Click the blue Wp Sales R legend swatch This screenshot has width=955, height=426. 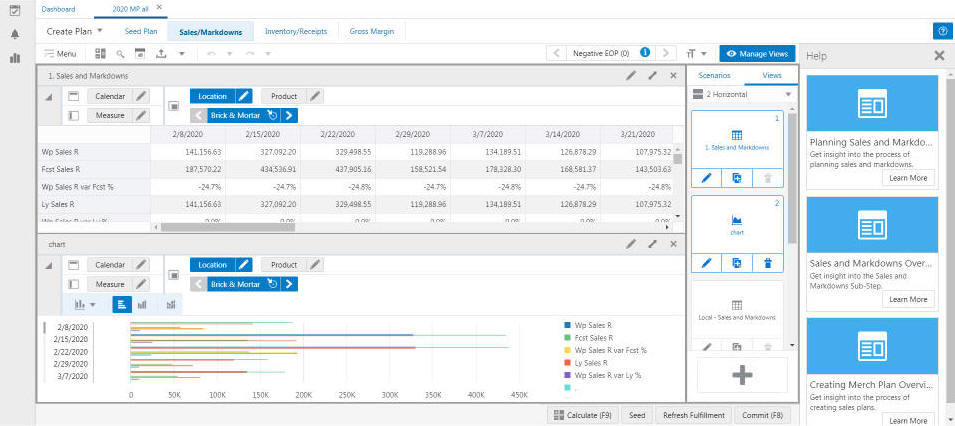coord(567,325)
